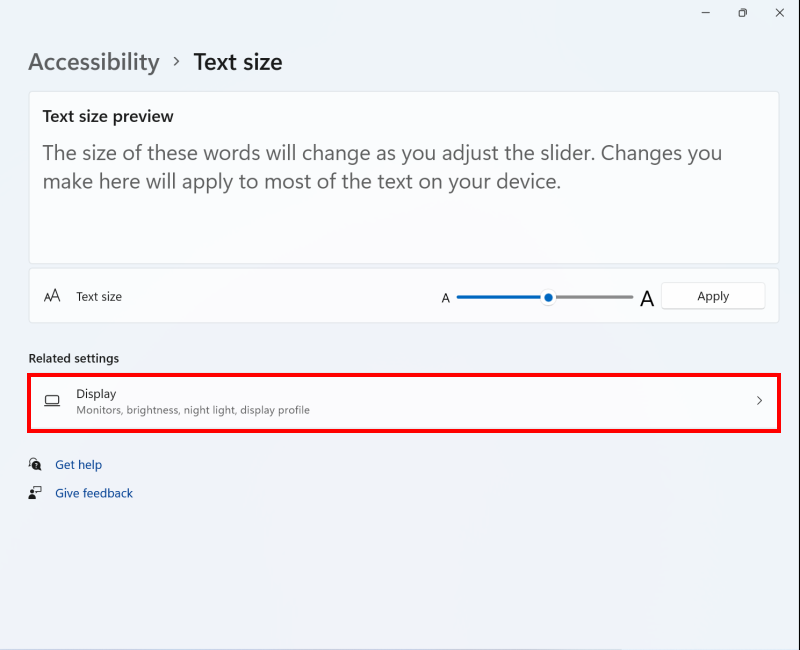Image resolution: width=800 pixels, height=650 pixels.
Task: Open the Give feedback link
Action: click(x=94, y=493)
